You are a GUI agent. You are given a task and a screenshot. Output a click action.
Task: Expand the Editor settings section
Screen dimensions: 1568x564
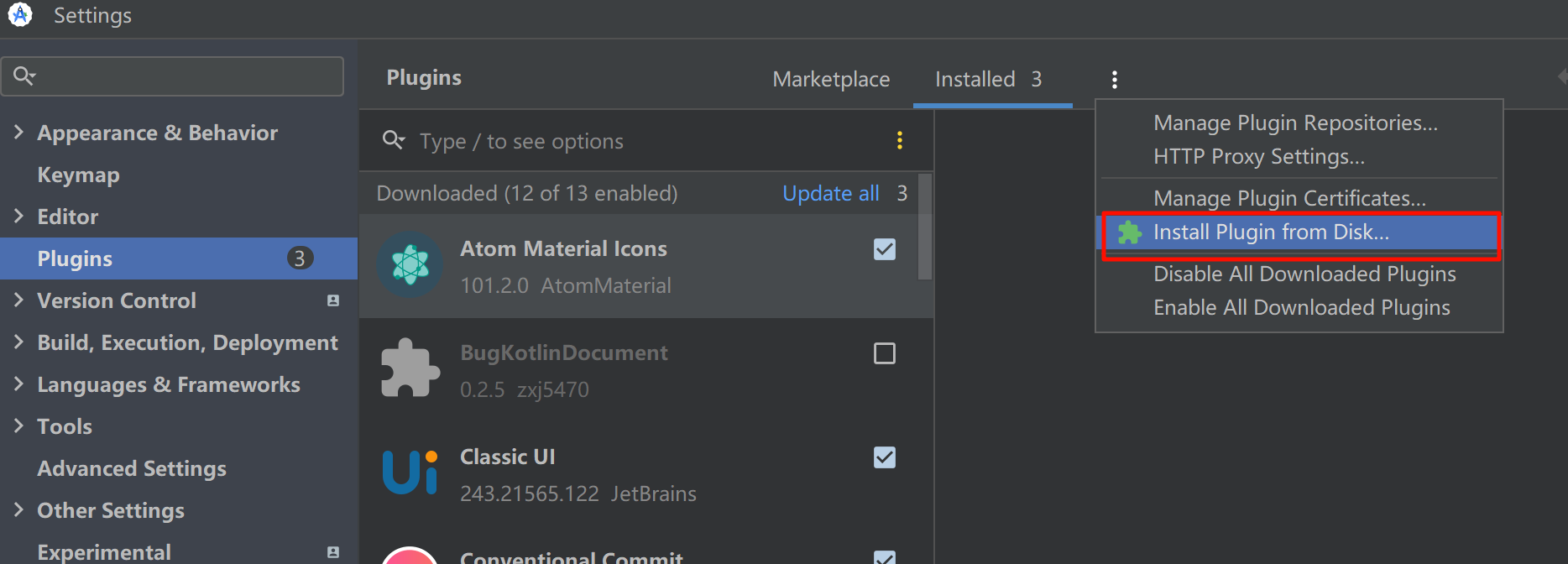pyautogui.click(x=18, y=217)
